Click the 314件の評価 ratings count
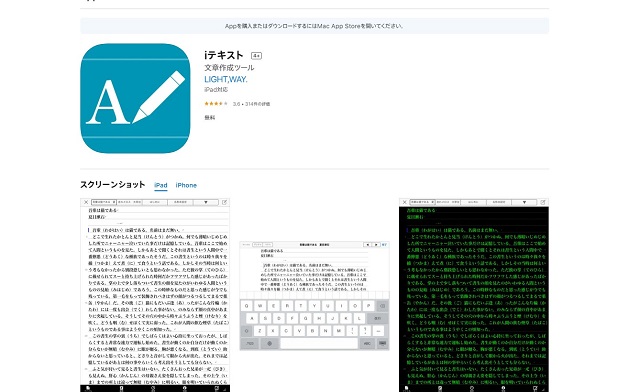The image size is (640, 392). click(258, 104)
